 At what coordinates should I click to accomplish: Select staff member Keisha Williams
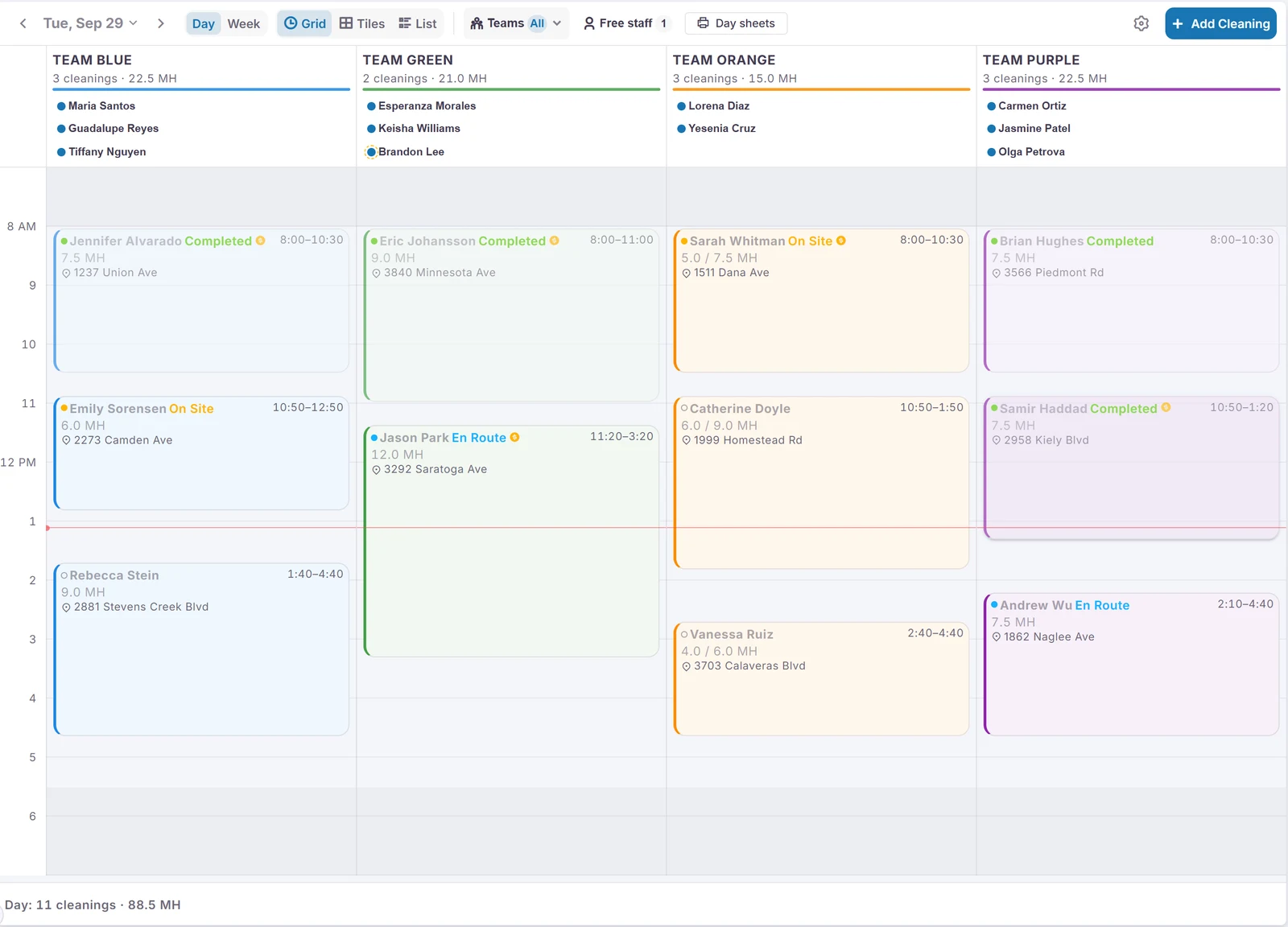click(413, 128)
